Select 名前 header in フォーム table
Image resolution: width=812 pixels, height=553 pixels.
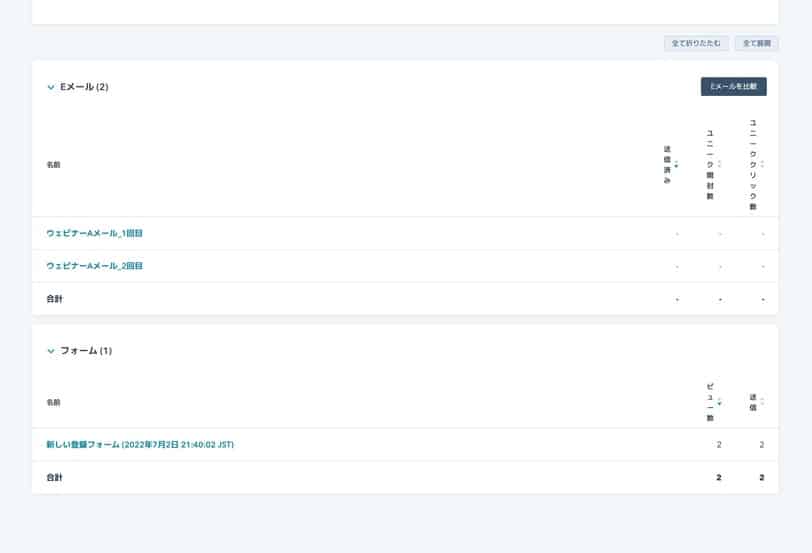coord(53,402)
